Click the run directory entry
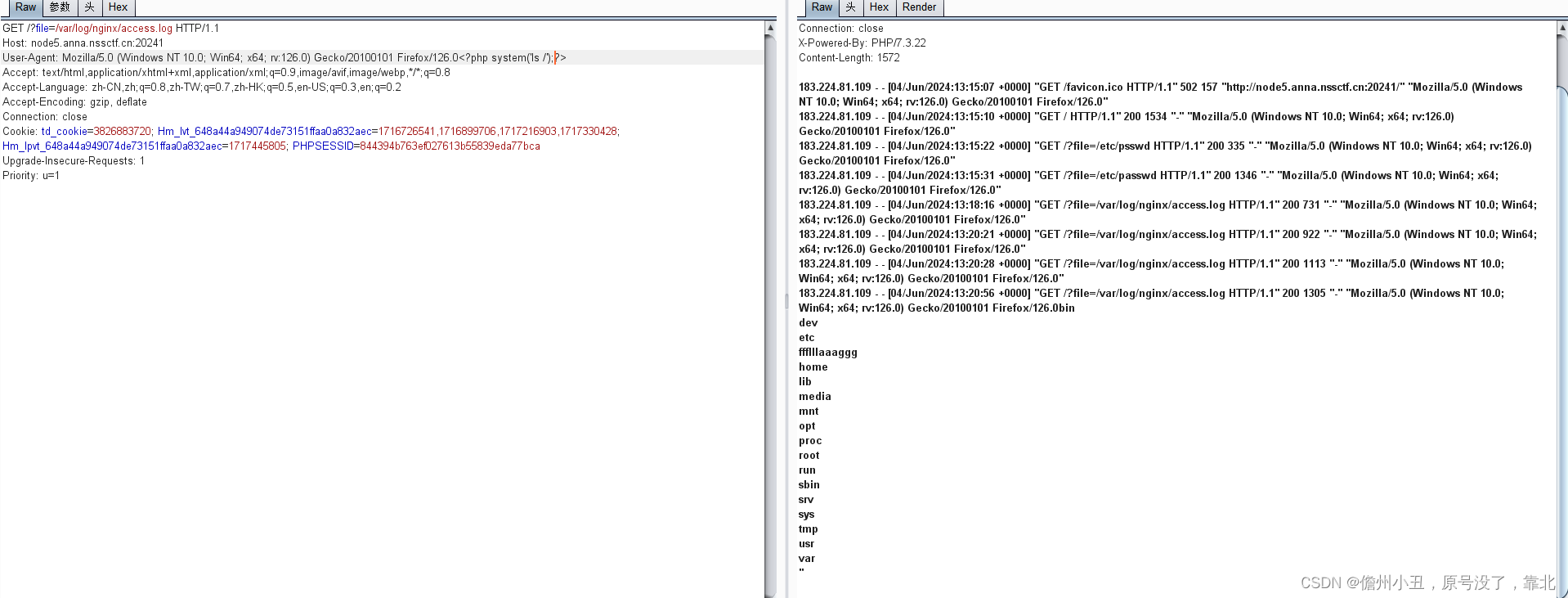This screenshot has width=1568, height=598. coord(807,470)
